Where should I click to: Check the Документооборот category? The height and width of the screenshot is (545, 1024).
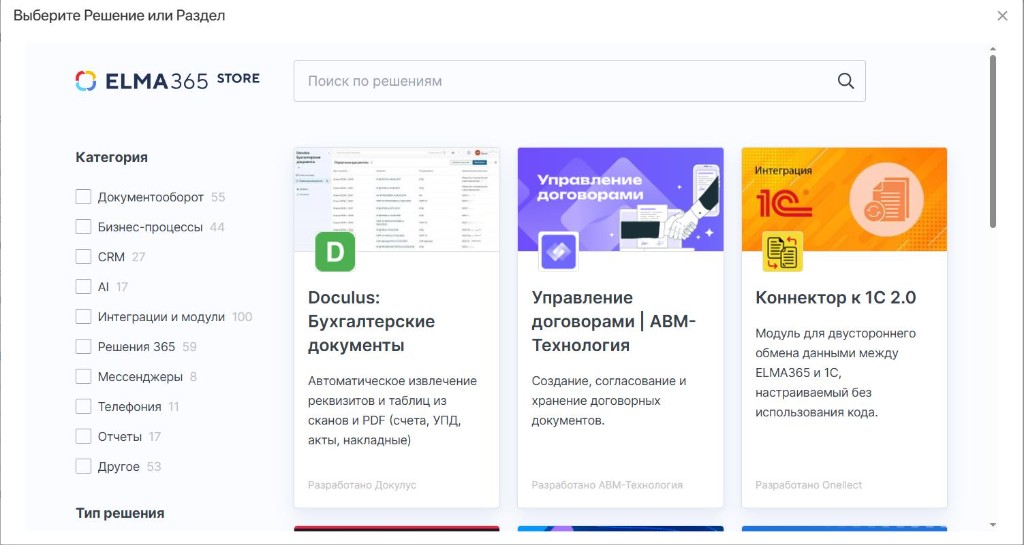(83, 196)
